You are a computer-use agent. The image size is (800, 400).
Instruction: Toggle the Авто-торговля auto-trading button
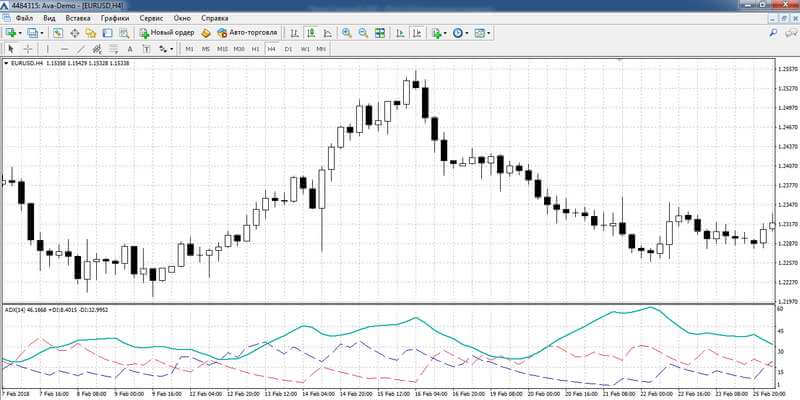click(247, 33)
